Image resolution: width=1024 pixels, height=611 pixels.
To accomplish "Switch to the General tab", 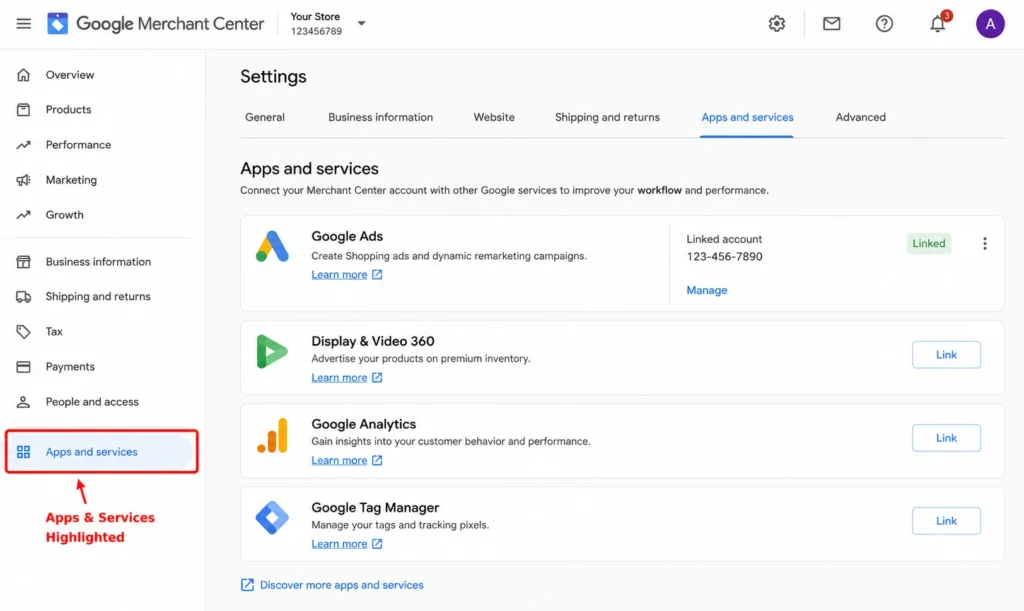I will 264,118.
